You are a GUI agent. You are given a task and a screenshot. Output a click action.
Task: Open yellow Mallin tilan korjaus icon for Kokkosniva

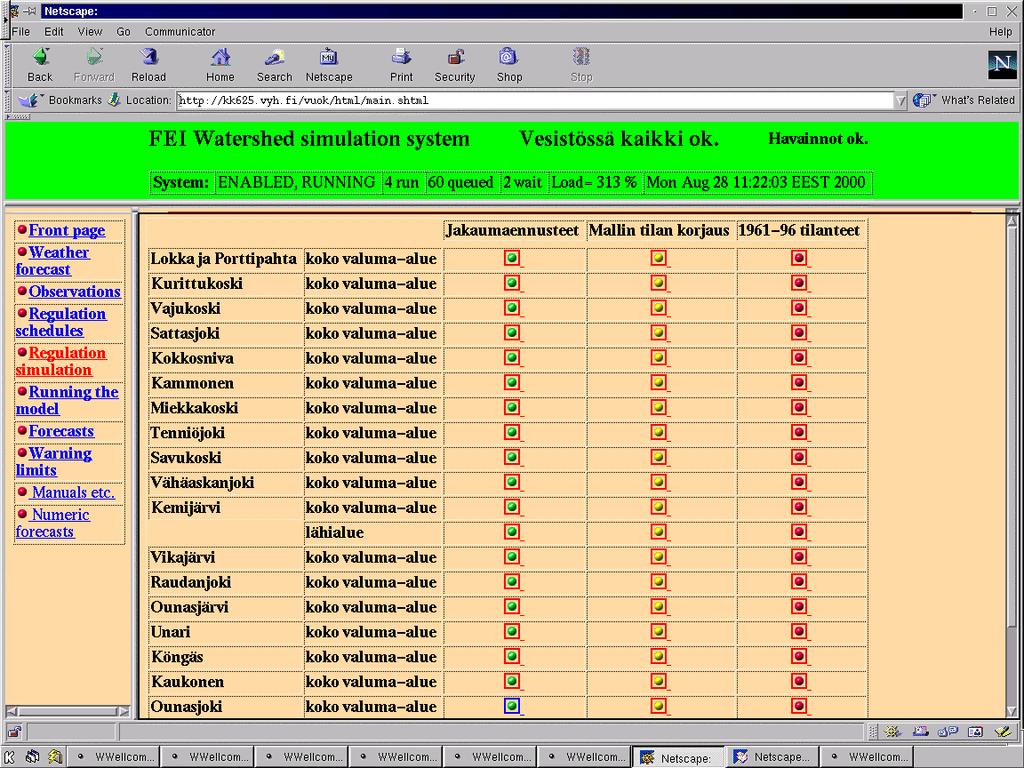click(658, 357)
